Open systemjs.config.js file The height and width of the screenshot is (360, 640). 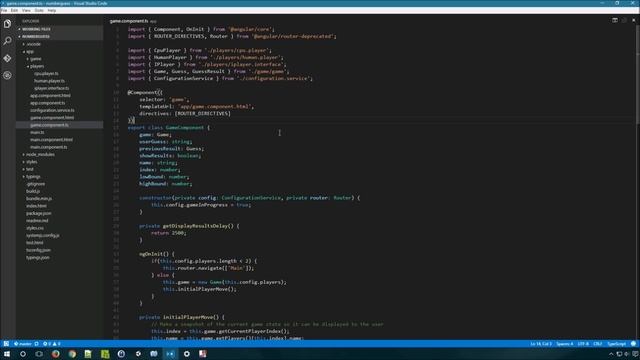43,235
